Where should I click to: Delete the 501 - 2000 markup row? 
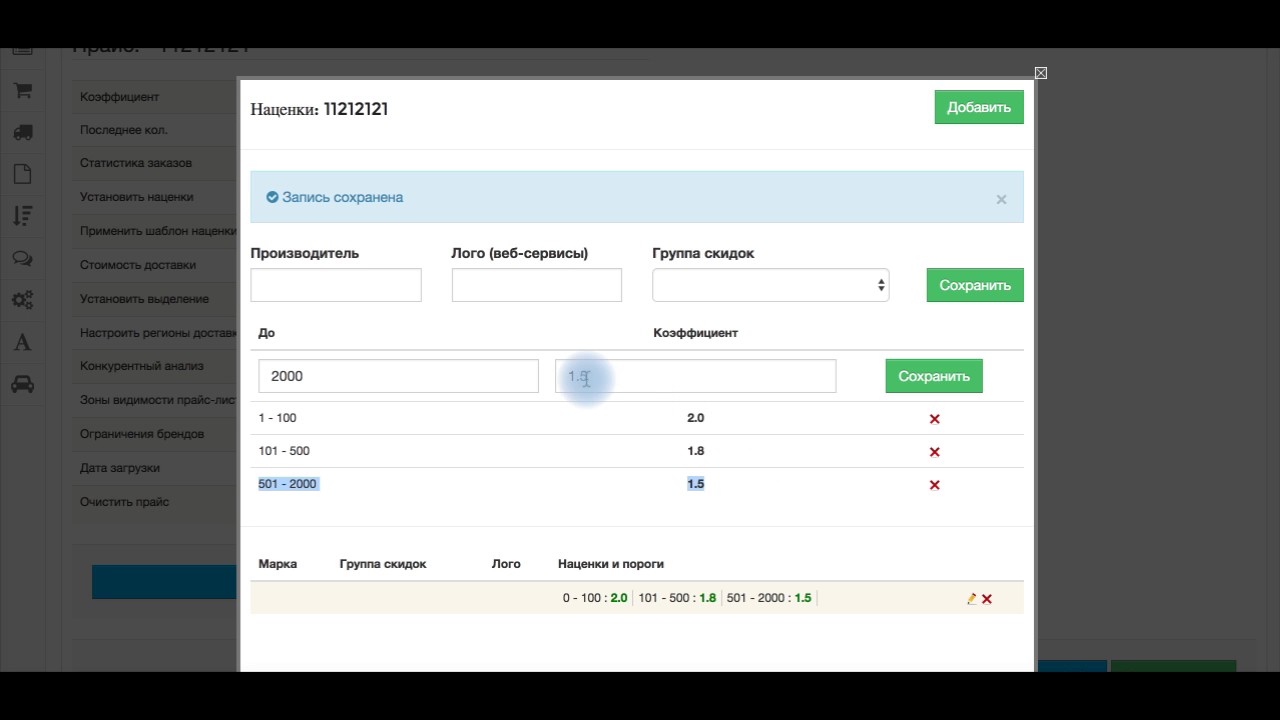click(x=935, y=485)
